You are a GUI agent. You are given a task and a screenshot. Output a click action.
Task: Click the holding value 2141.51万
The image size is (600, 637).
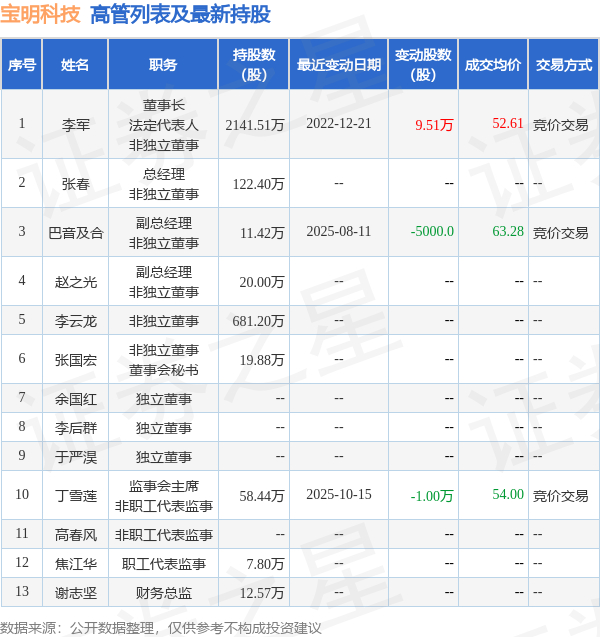click(255, 124)
